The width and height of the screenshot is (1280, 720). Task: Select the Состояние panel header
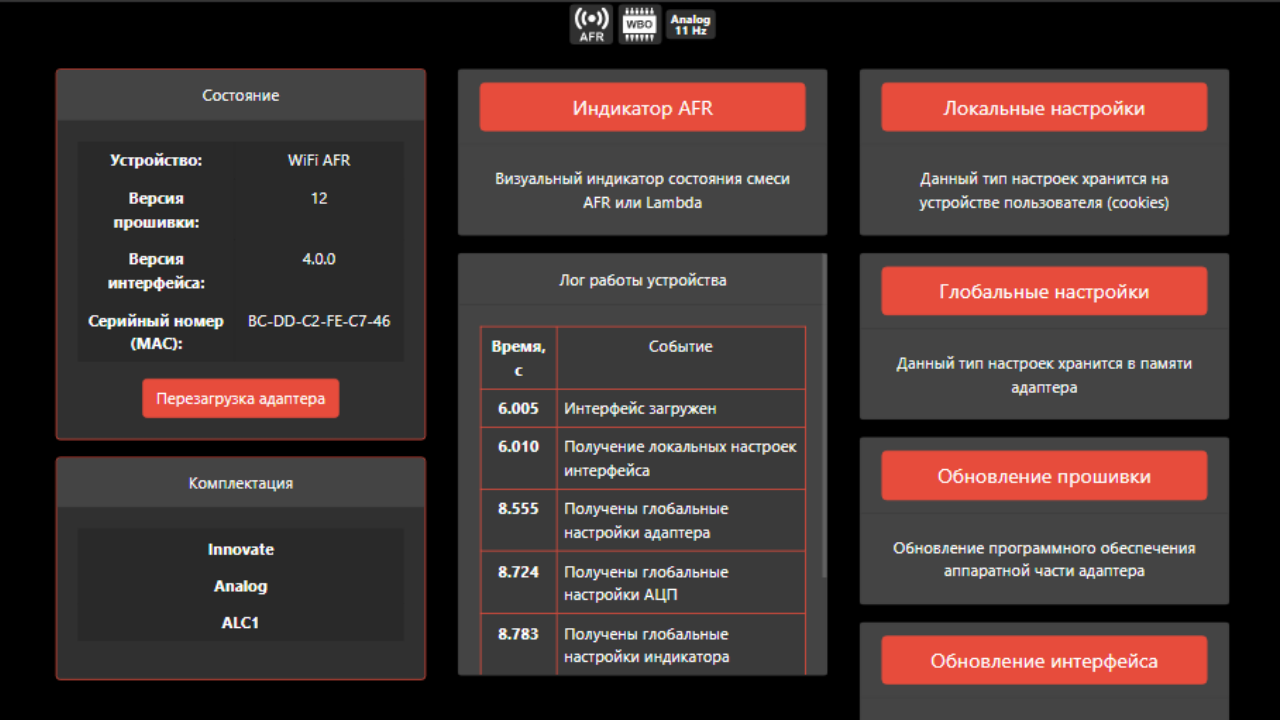tap(241, 95)
